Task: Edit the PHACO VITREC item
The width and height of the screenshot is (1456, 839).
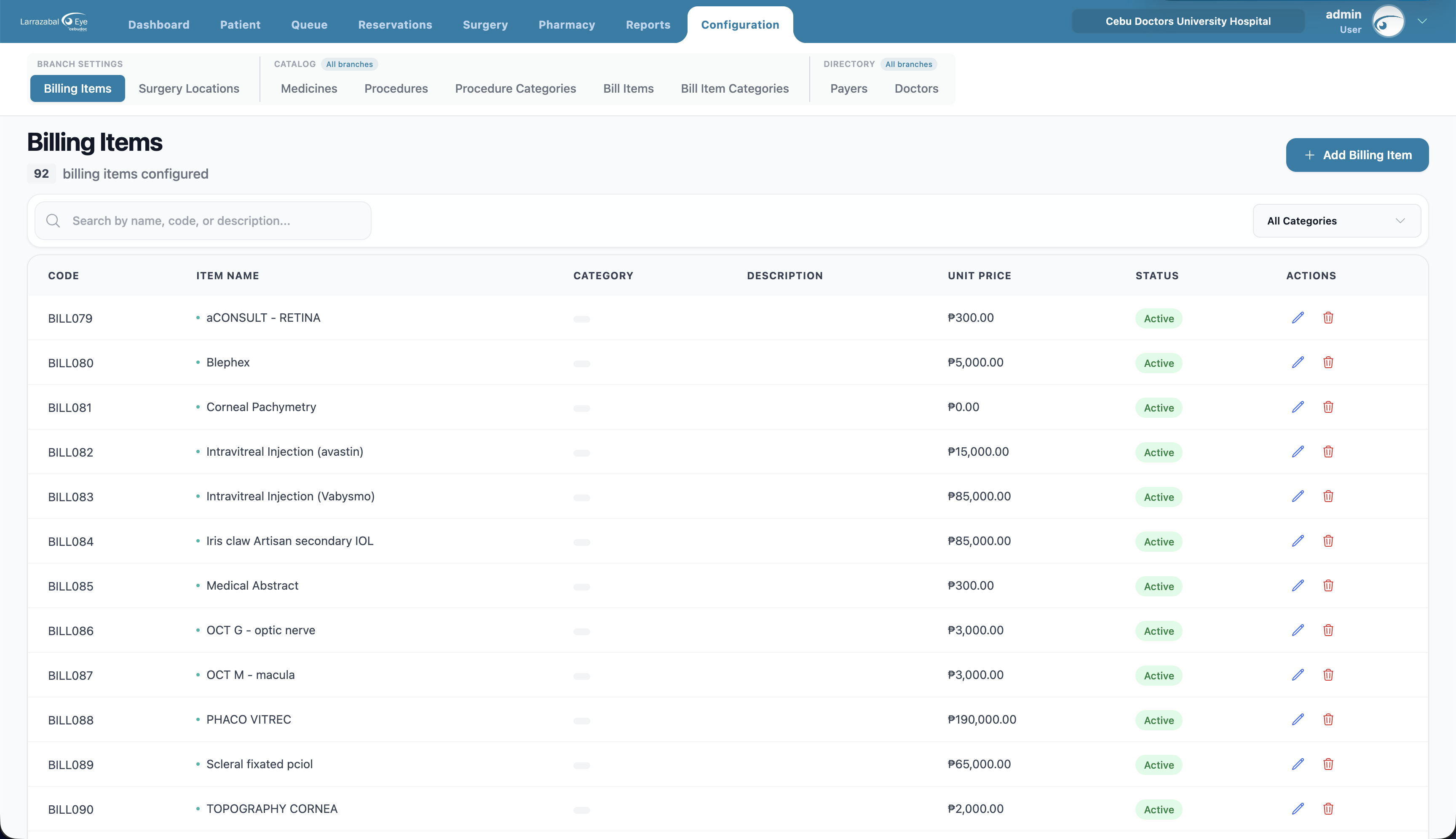Action: [1298, 720]
